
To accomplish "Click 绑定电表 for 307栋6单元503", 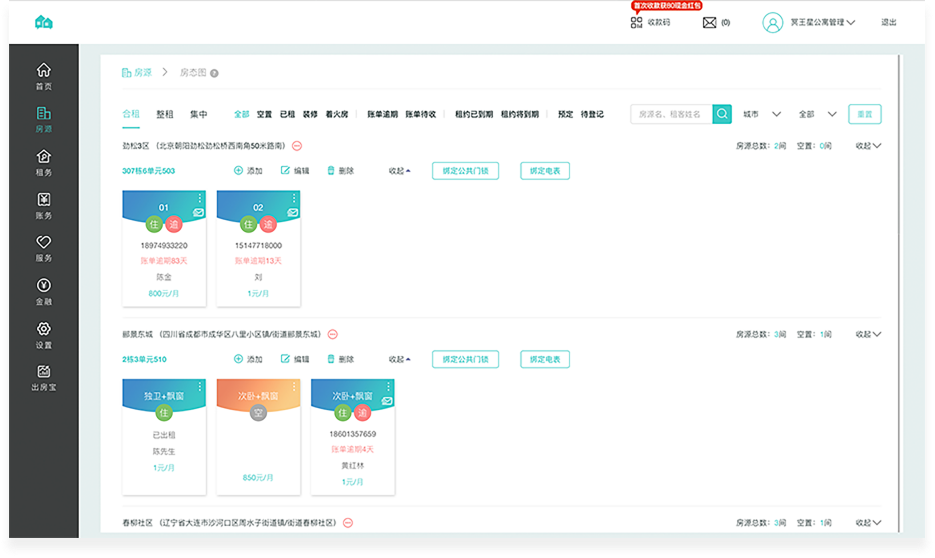I will [545, 170].
